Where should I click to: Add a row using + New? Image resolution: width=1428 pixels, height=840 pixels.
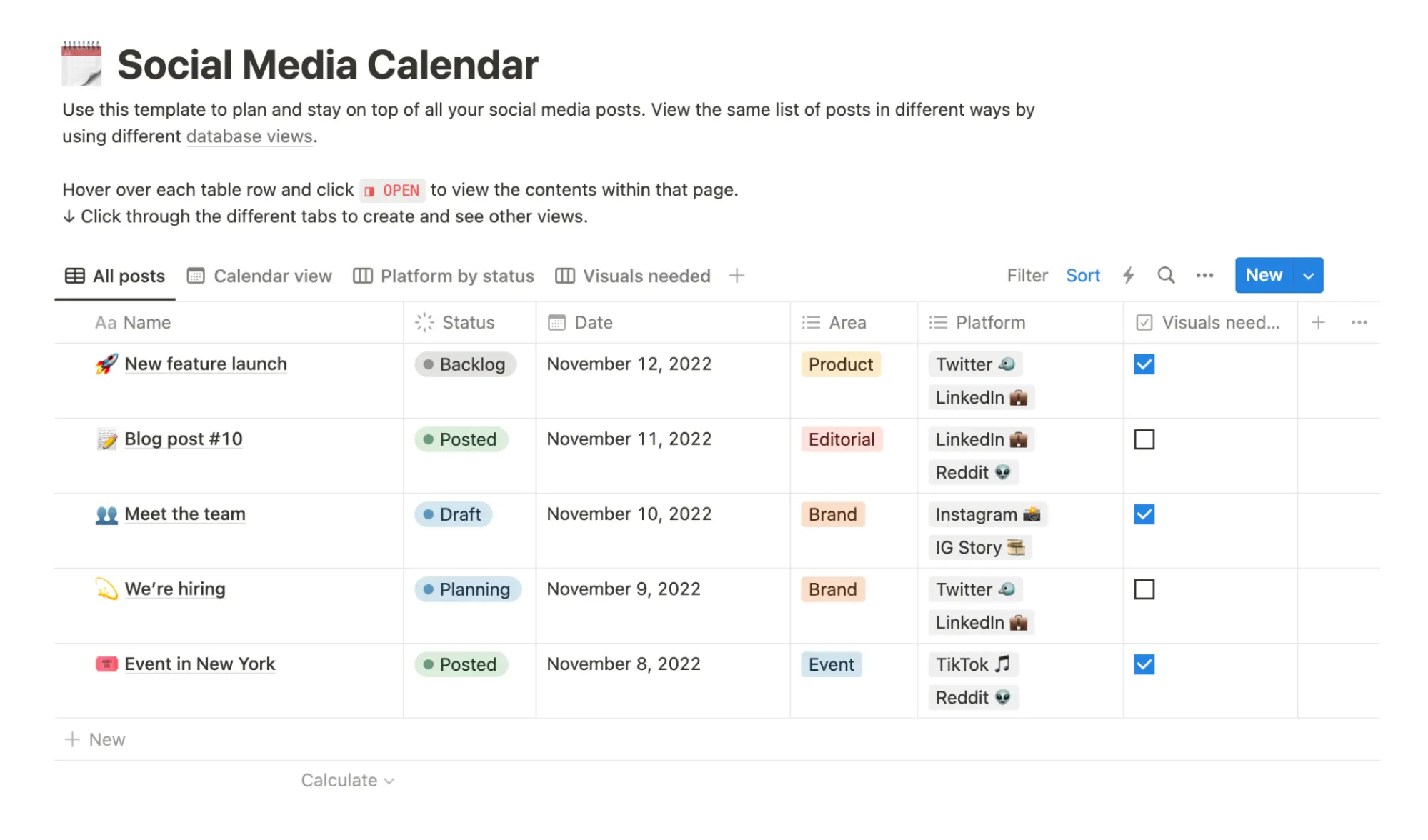tap(95, 739)
